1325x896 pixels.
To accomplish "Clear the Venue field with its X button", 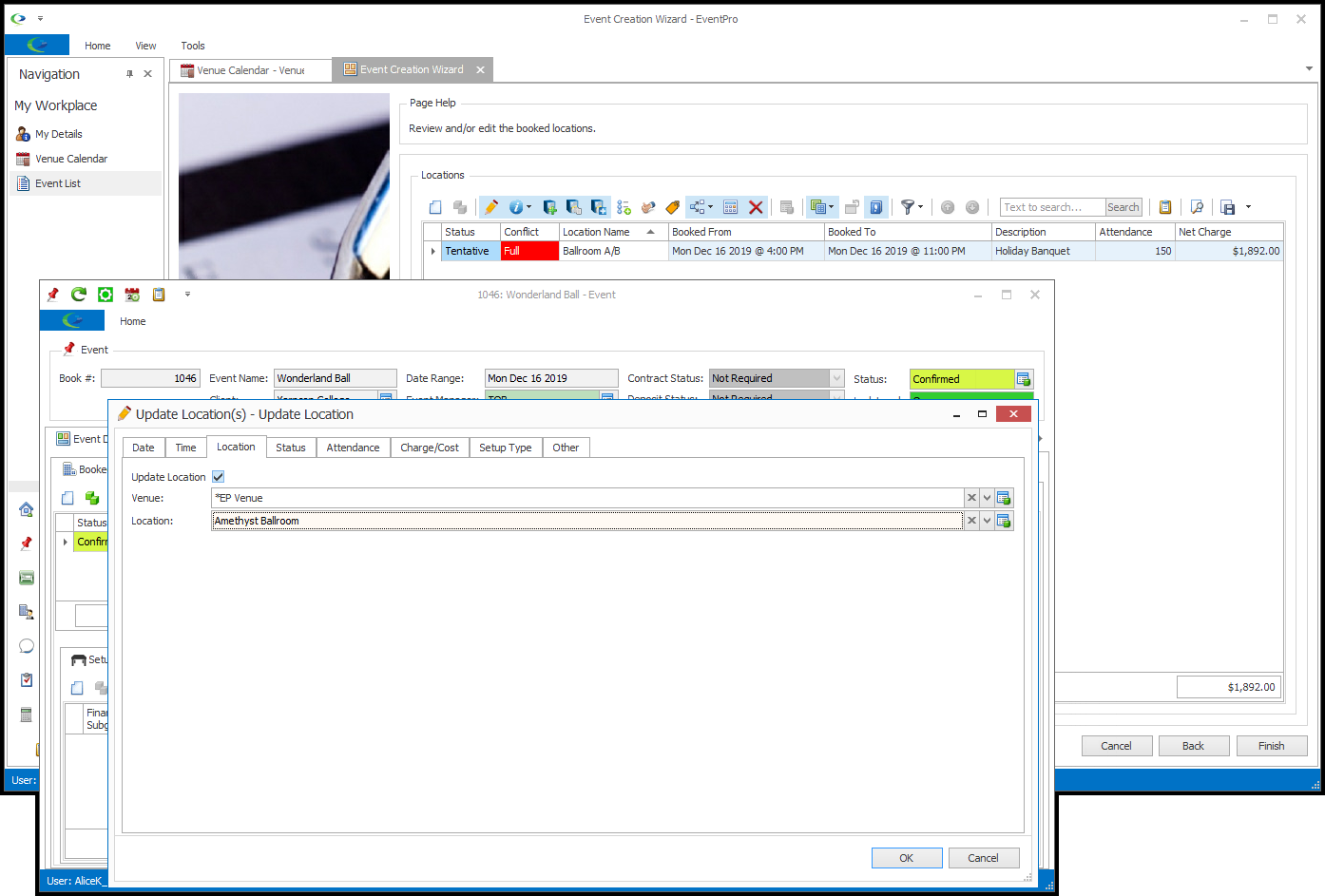I will 971,498.
